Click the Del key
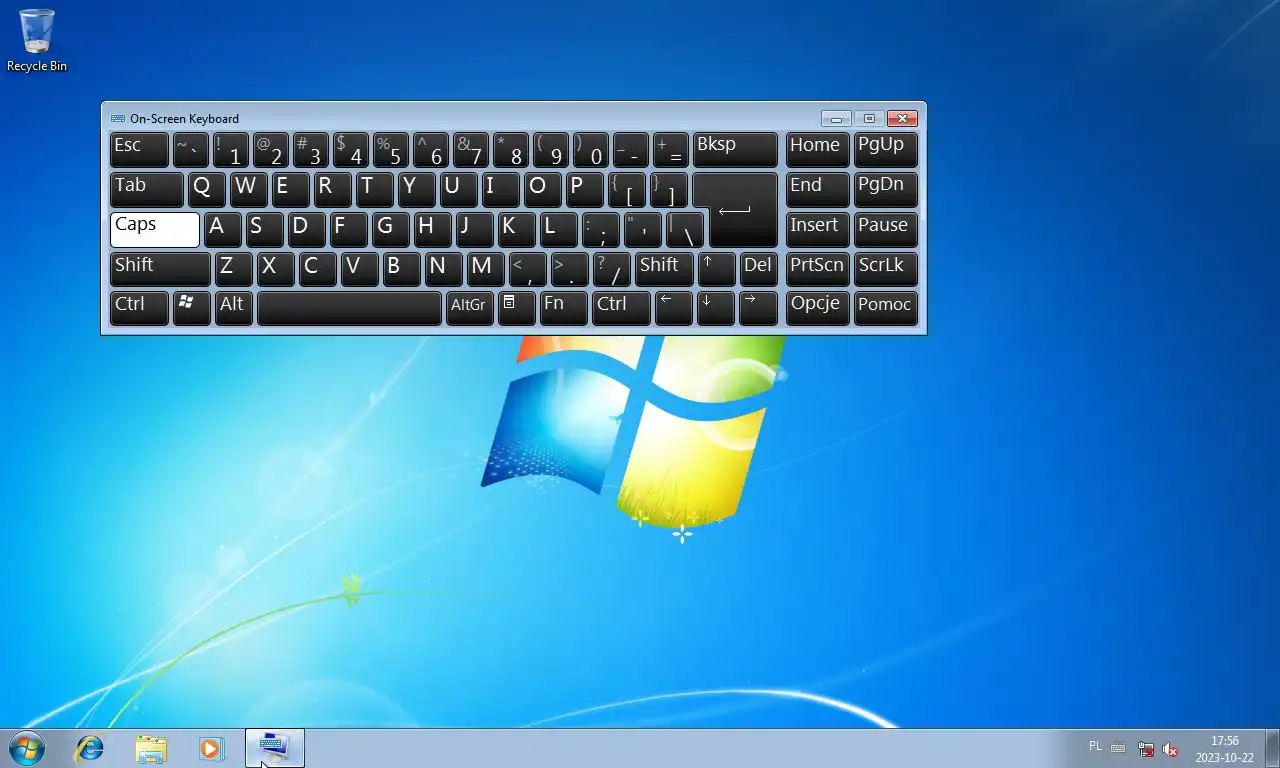 758,269
